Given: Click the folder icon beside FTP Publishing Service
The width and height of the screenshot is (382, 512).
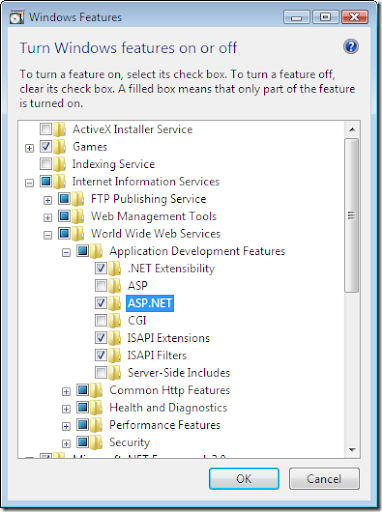Looking at the screenshot, I should coord(78,198).
